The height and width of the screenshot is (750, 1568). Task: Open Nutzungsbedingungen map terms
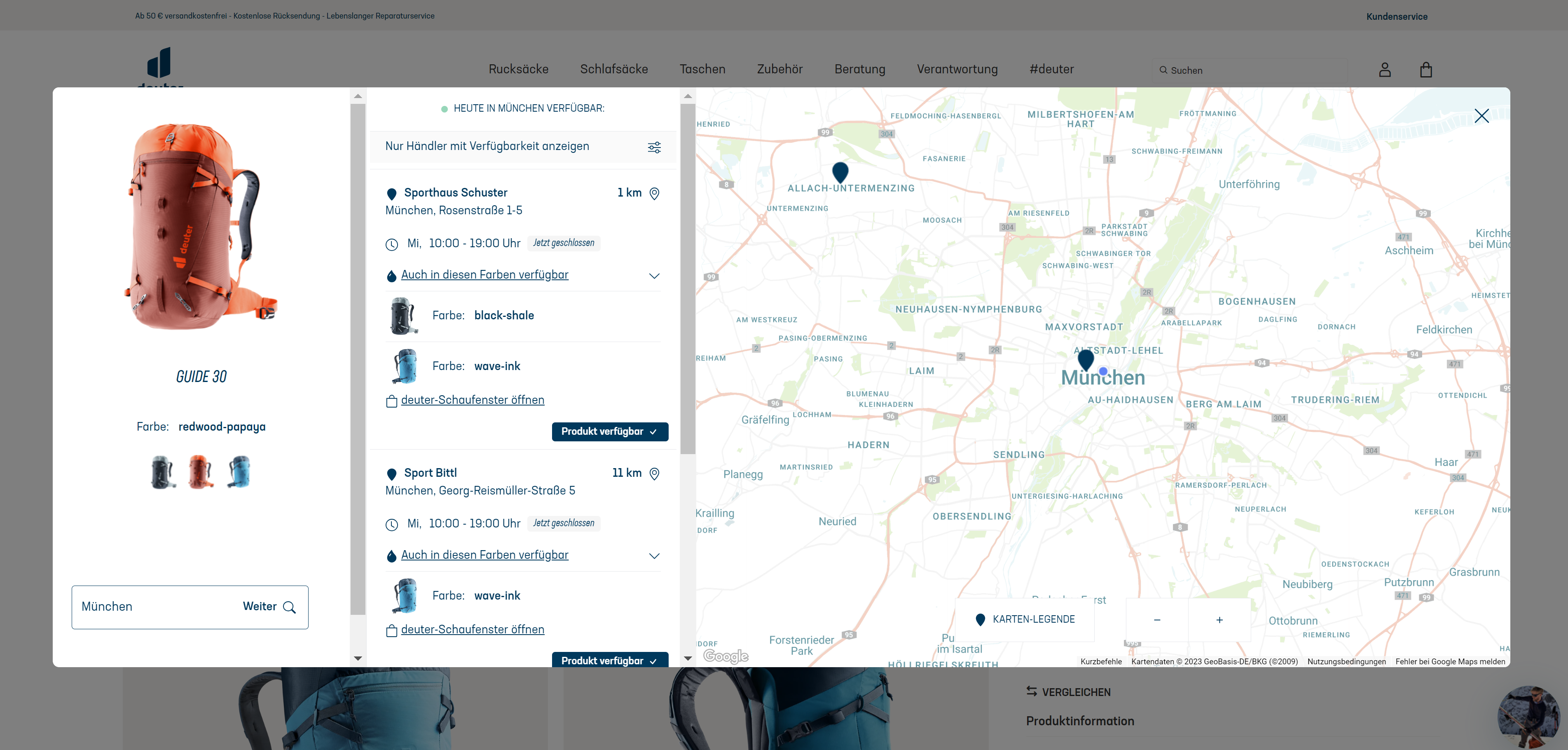pyautogui.click(x=1346, y=662)
